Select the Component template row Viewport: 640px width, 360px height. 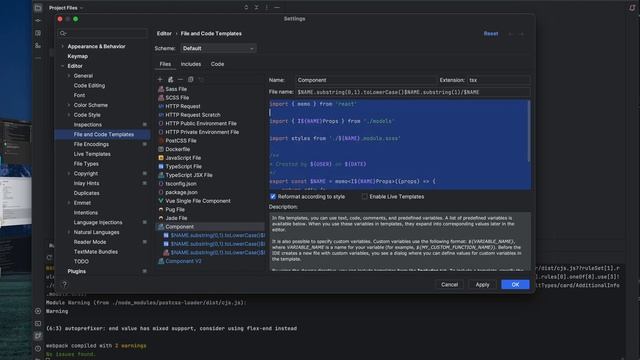click(x=210, y=227)
